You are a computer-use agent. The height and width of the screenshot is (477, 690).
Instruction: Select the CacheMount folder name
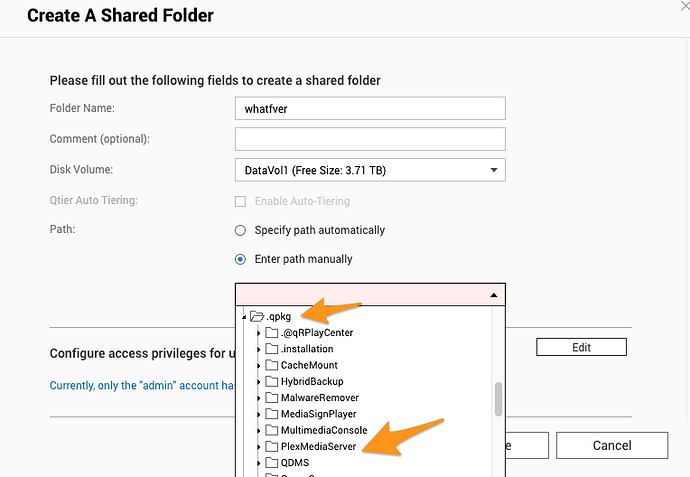click(x=309, y=365)
